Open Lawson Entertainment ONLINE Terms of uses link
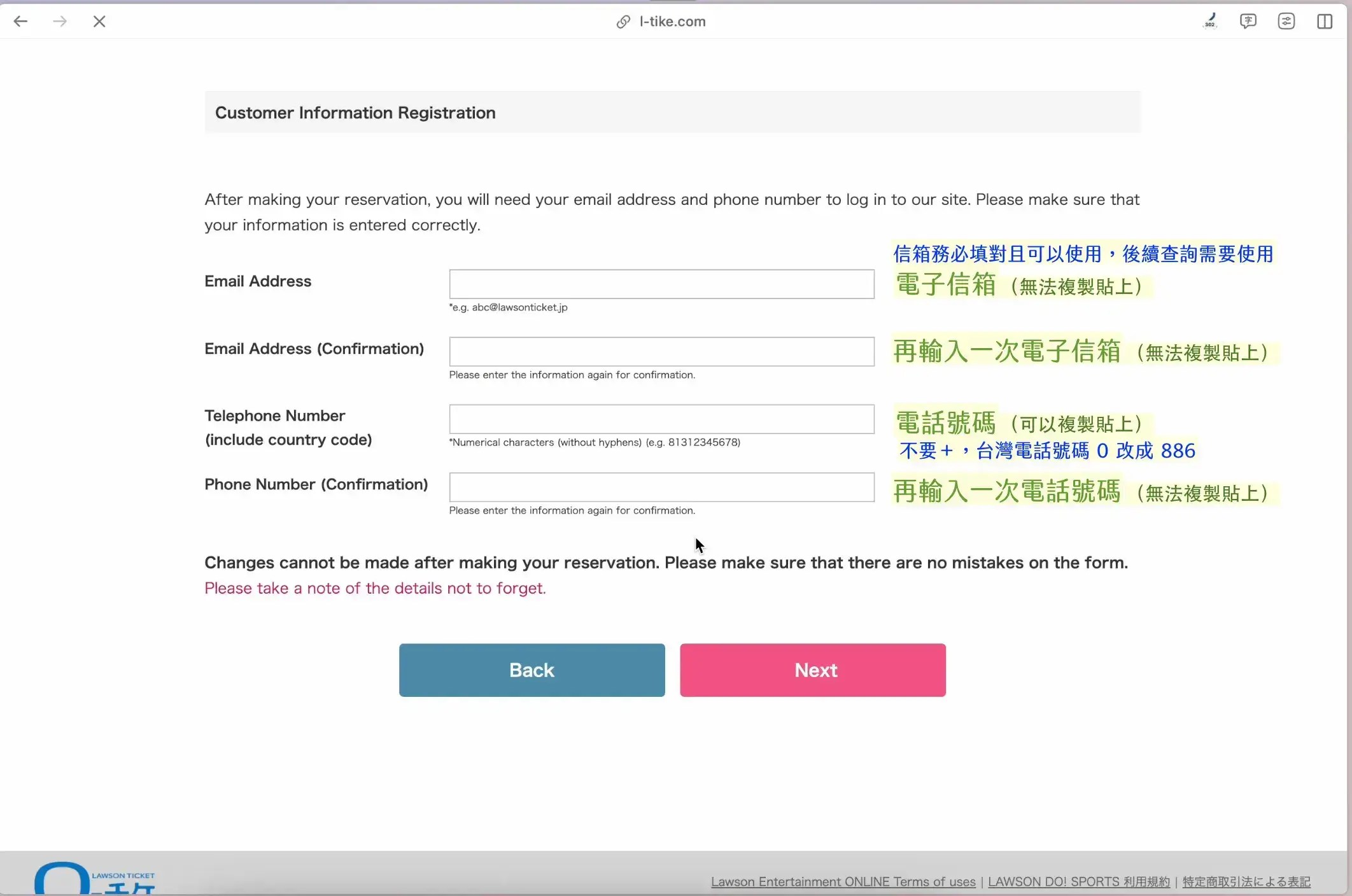The width and height of the screenshot is (1352, 896). [843, 881]
